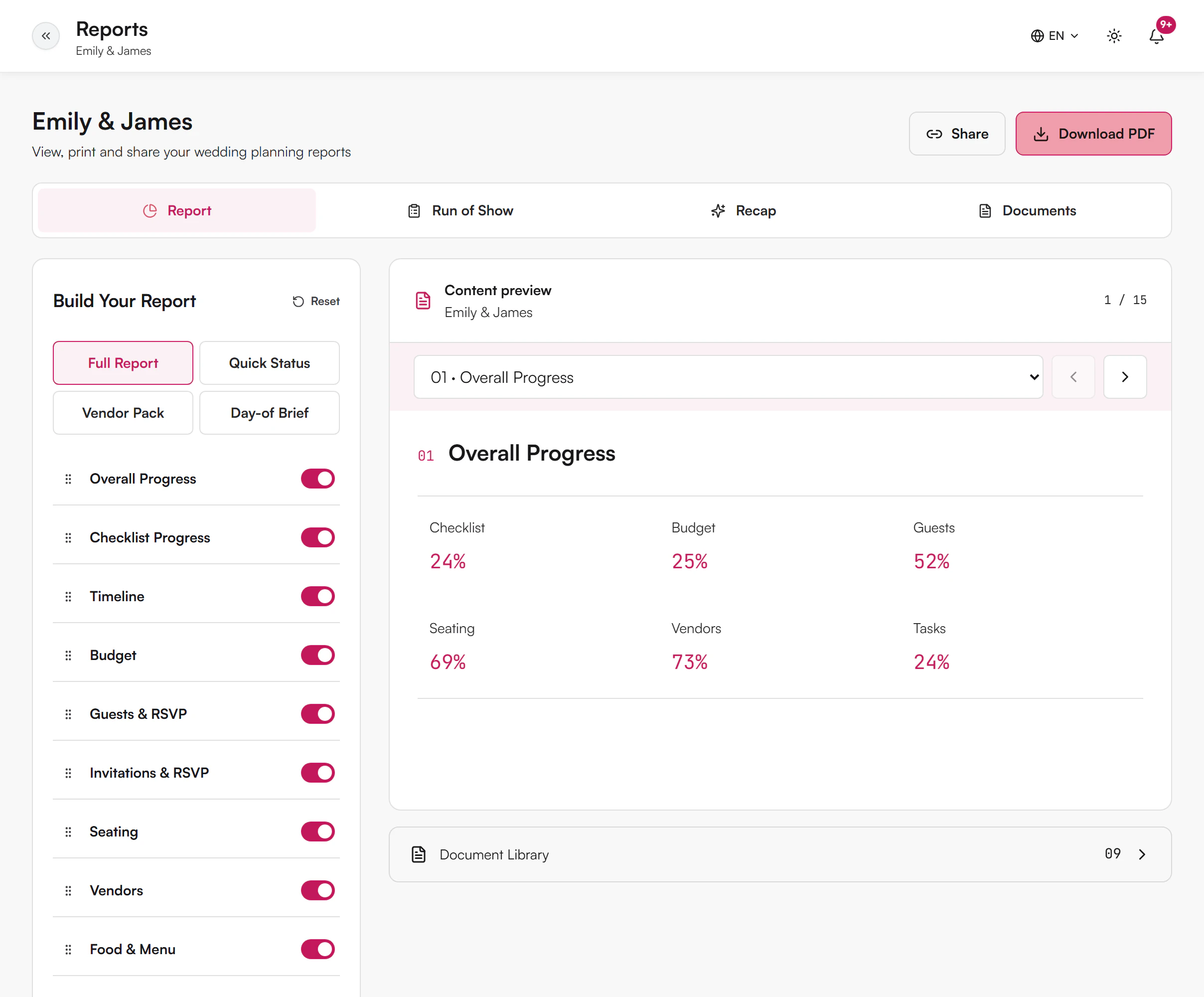The image size is (1204, 997).
Task: Grab the Checklist Progress drag handle
Action: (x=68, y=537)
